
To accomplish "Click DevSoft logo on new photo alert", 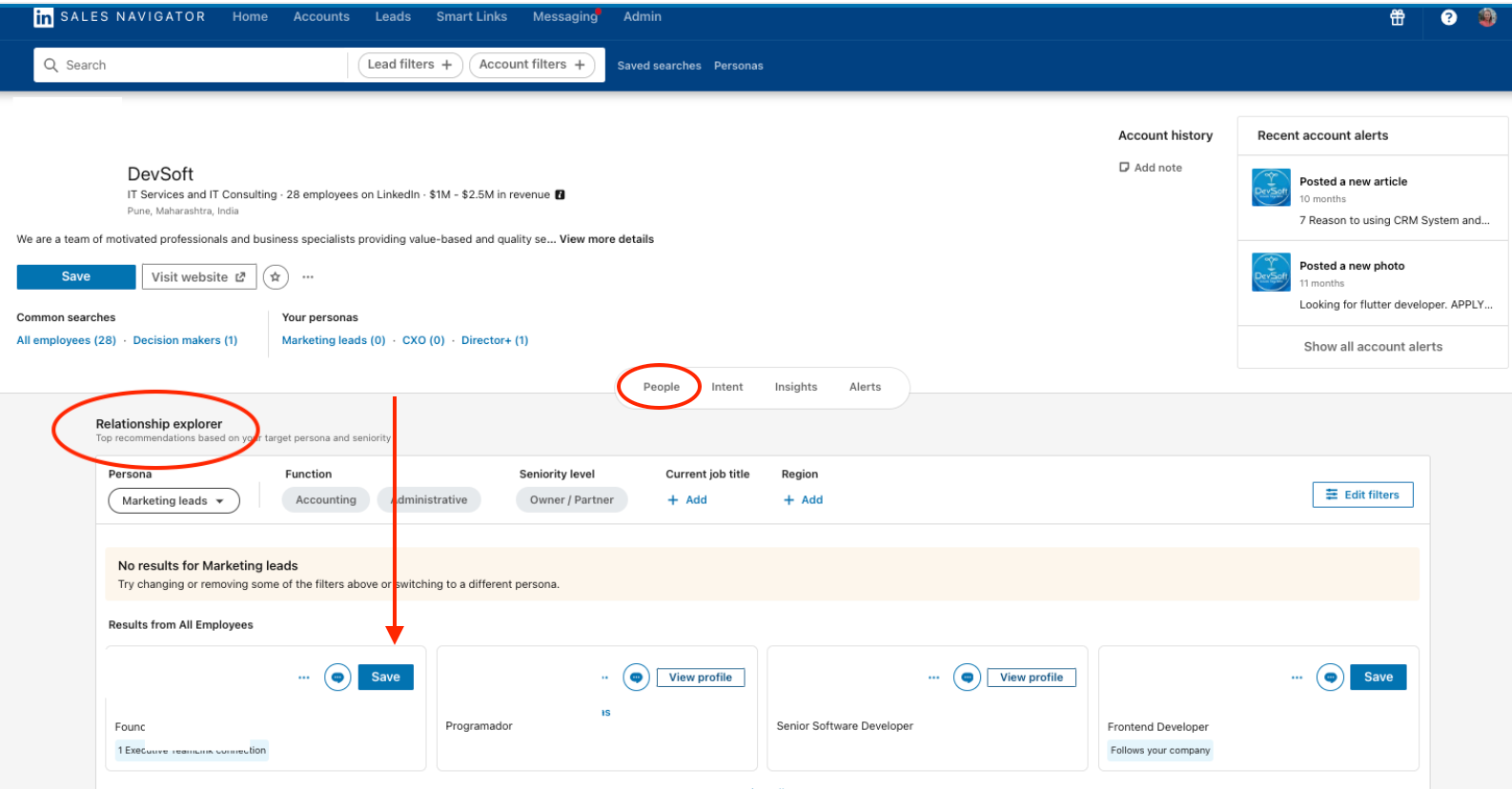I will click(x=1271, y=273).
